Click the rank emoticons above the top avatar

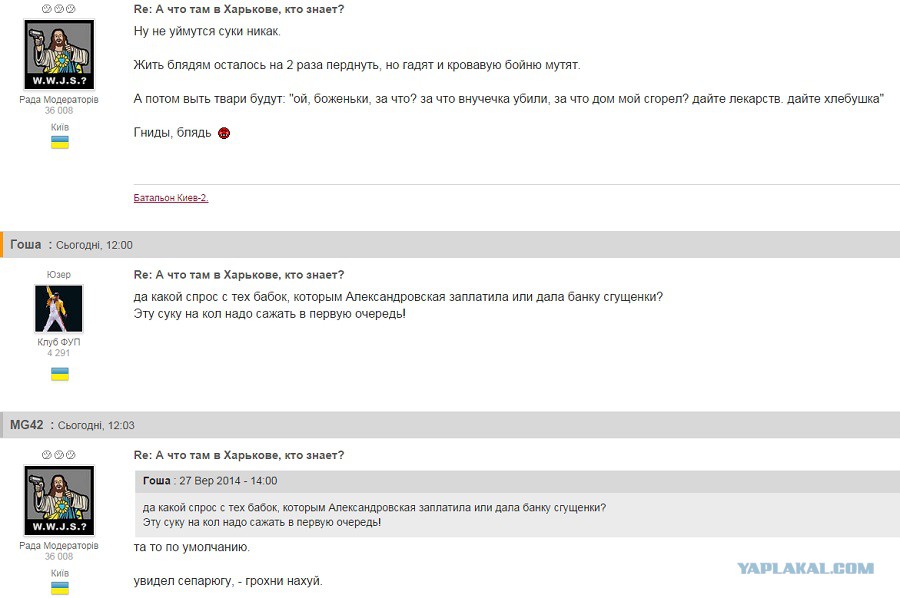(x=59, y=9)
